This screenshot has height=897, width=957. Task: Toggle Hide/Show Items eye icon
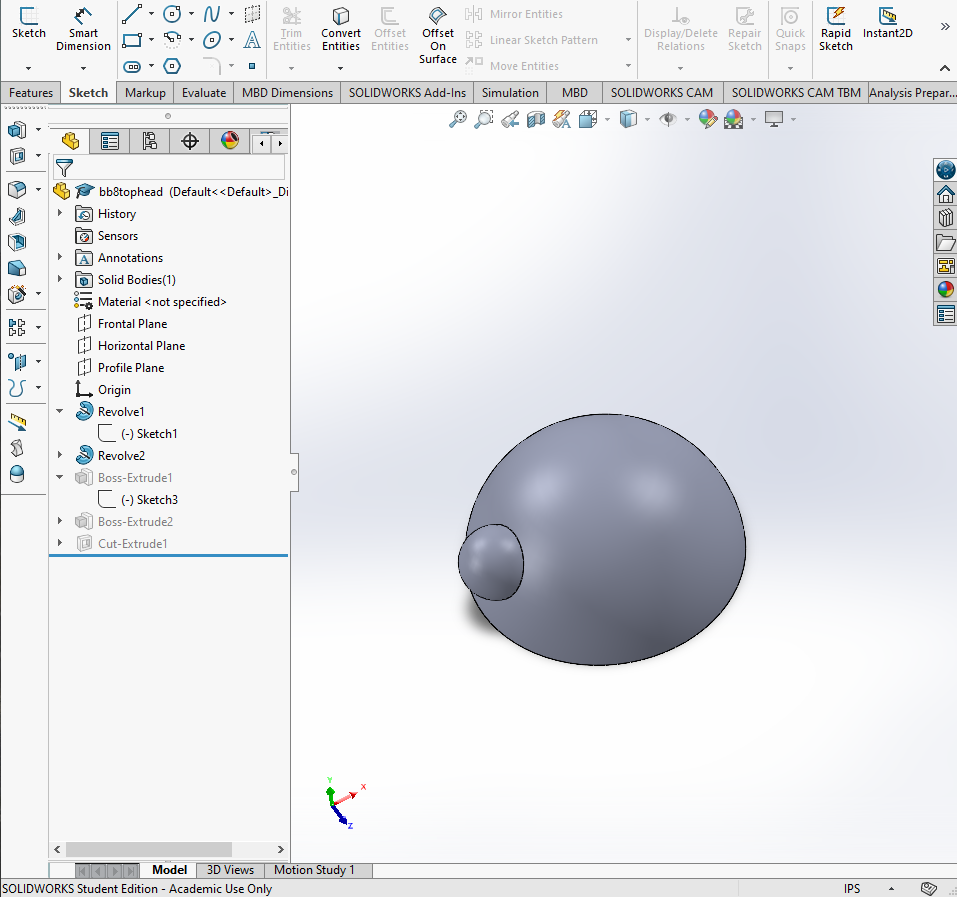[x=668, y=119]
